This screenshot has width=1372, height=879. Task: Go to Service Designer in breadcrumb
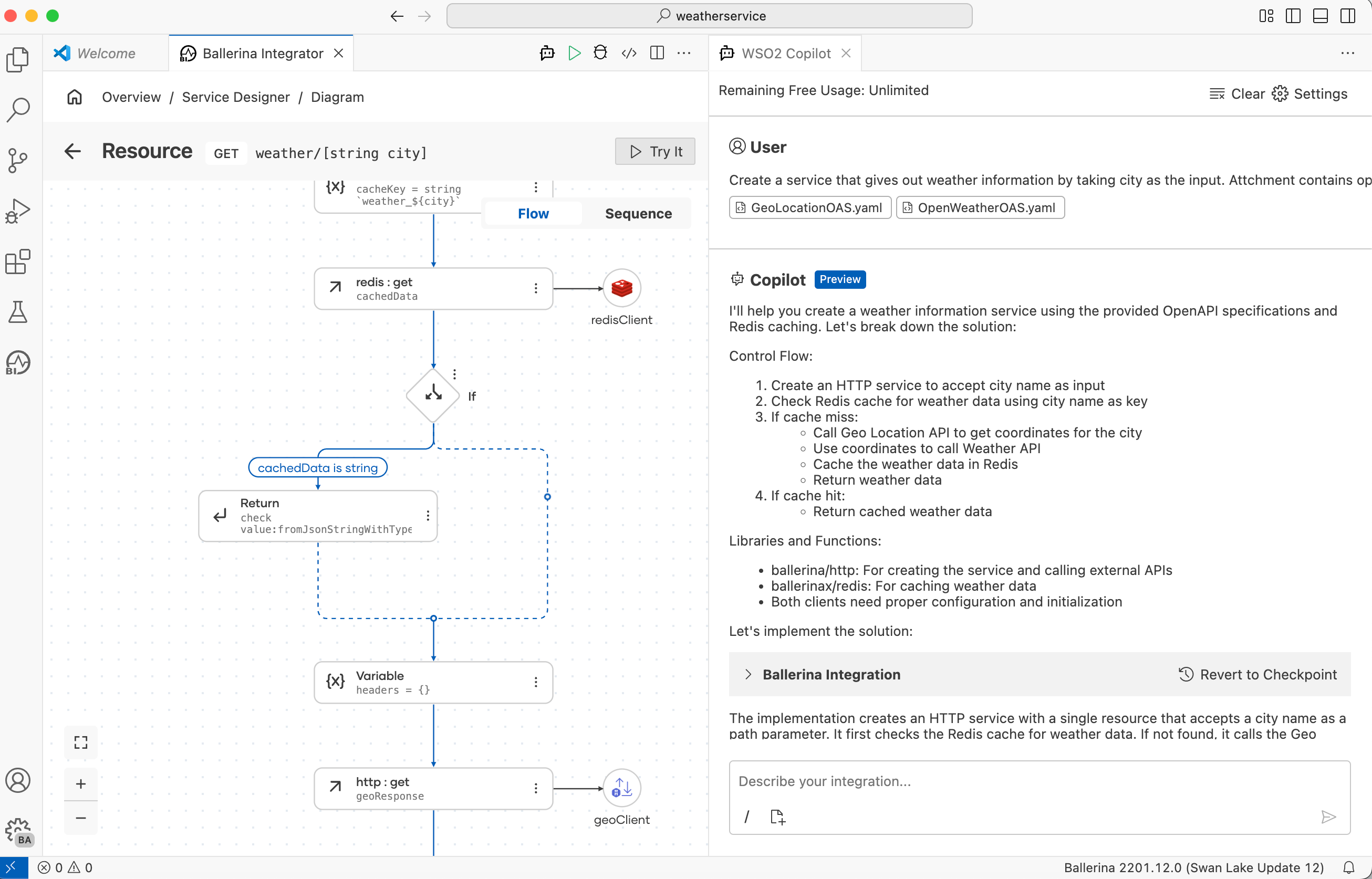[236, 97]
